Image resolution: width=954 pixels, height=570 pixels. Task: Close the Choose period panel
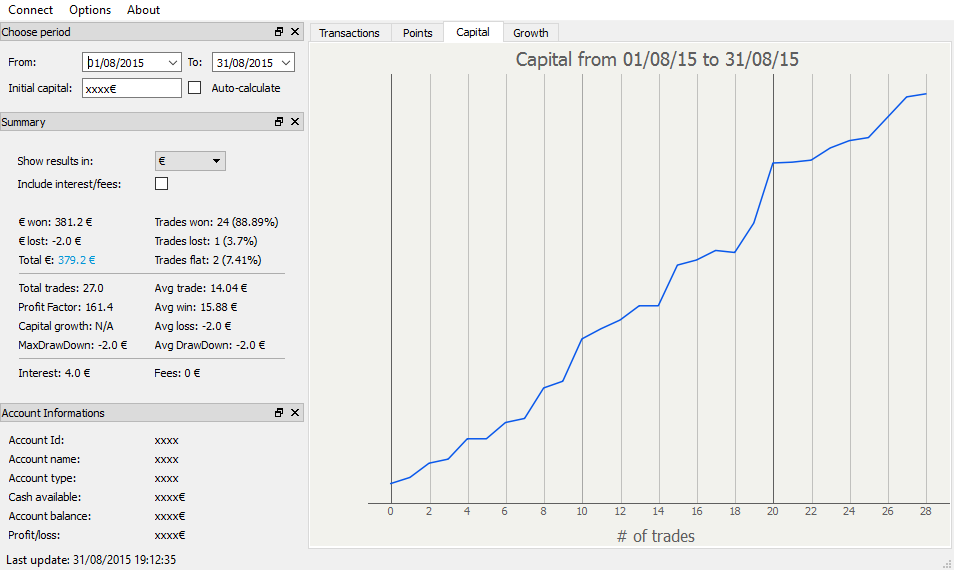point(295,32)
